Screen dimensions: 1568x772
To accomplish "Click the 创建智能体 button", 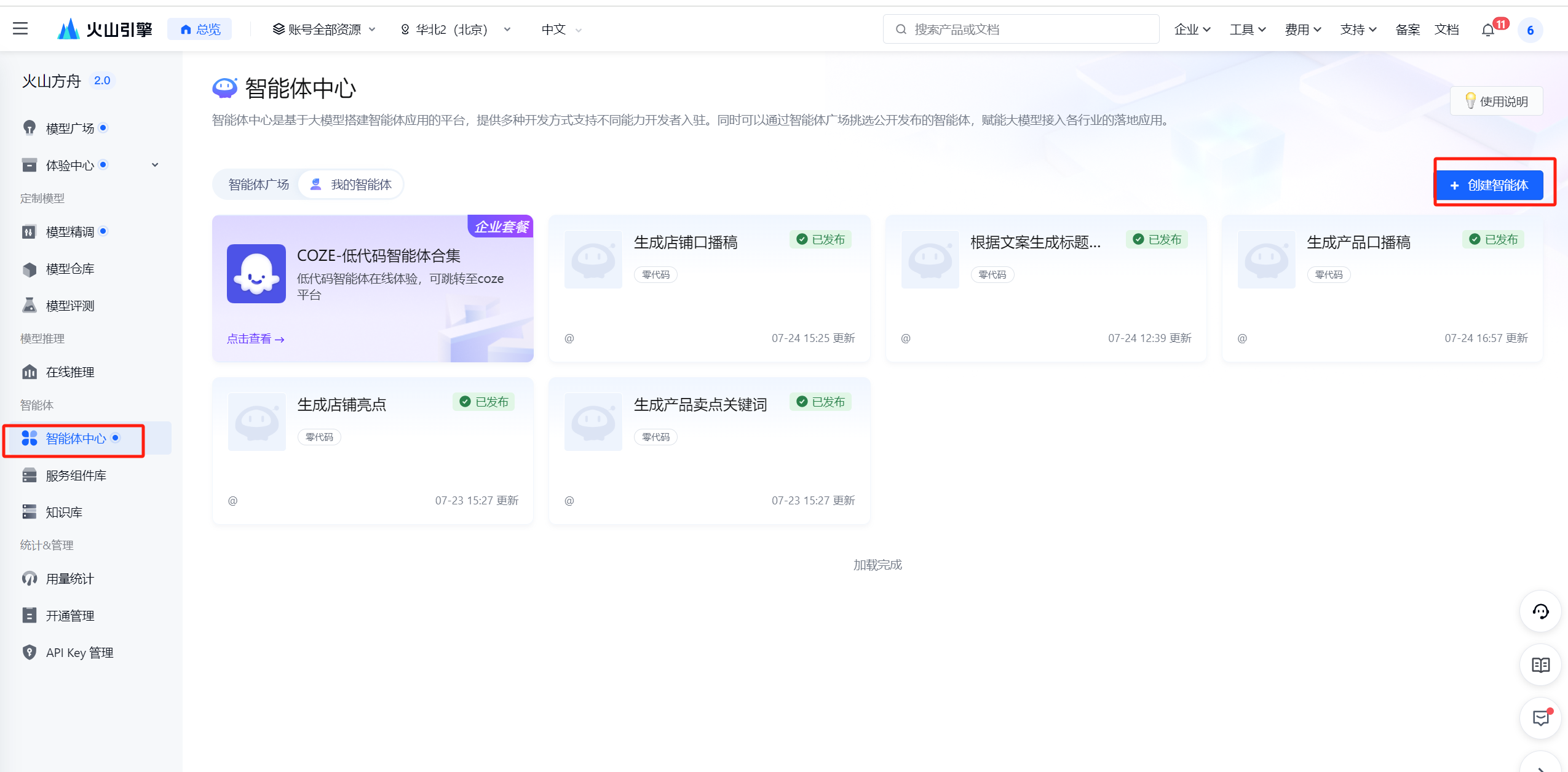I will pyautogui.click(x=1489, y=185).
